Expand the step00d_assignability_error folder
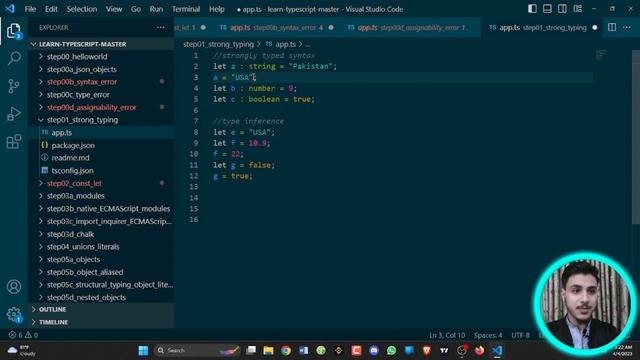640x360 pixels. 101,107
